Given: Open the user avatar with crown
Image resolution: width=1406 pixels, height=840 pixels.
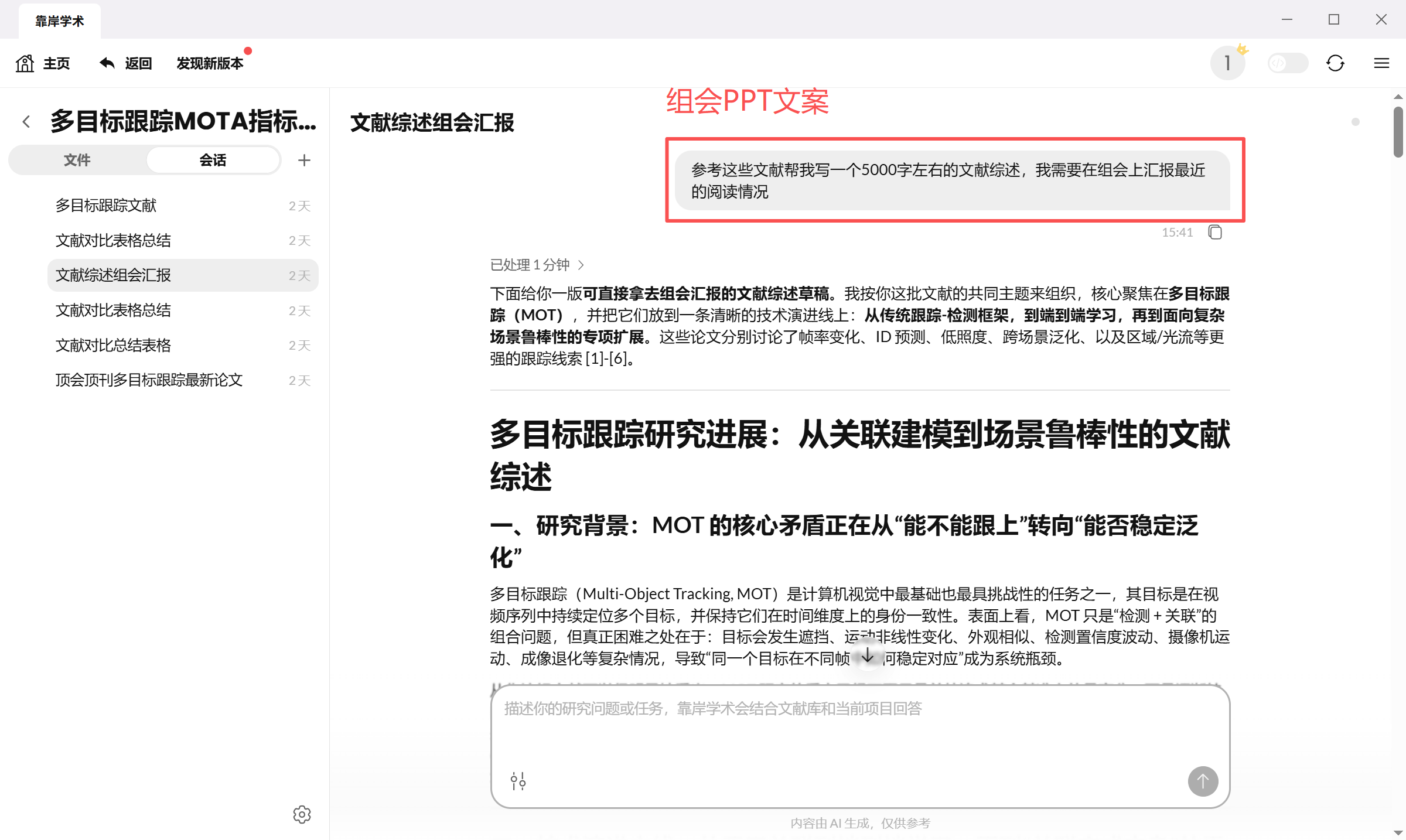Looking at the screenshot, I should pyautogui.click(x=1227, y=63).
